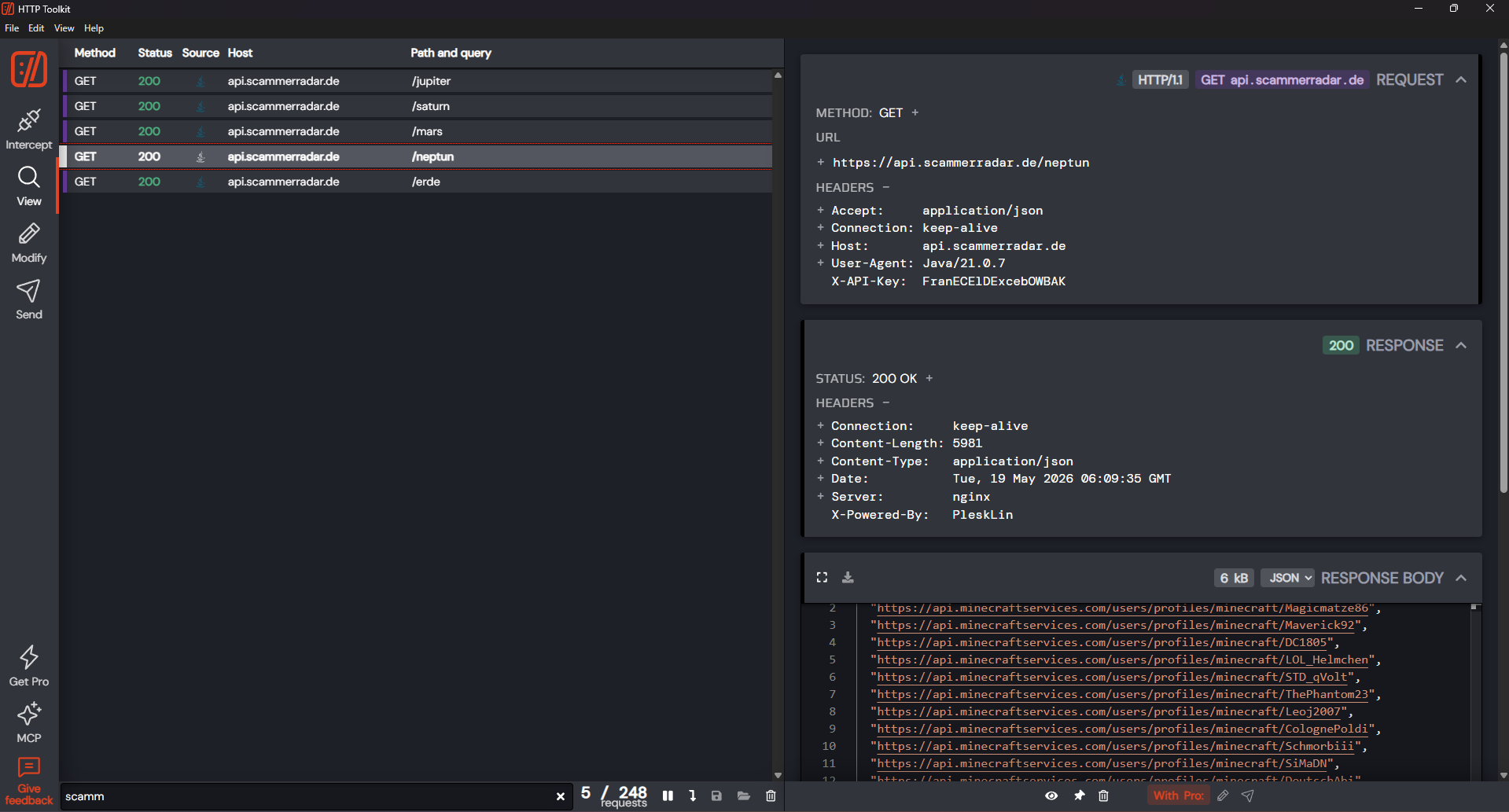Collapse the RESPONSE section chevron
The height and width of the screenshot is (812, 1509).
[x=1461, y=345]
